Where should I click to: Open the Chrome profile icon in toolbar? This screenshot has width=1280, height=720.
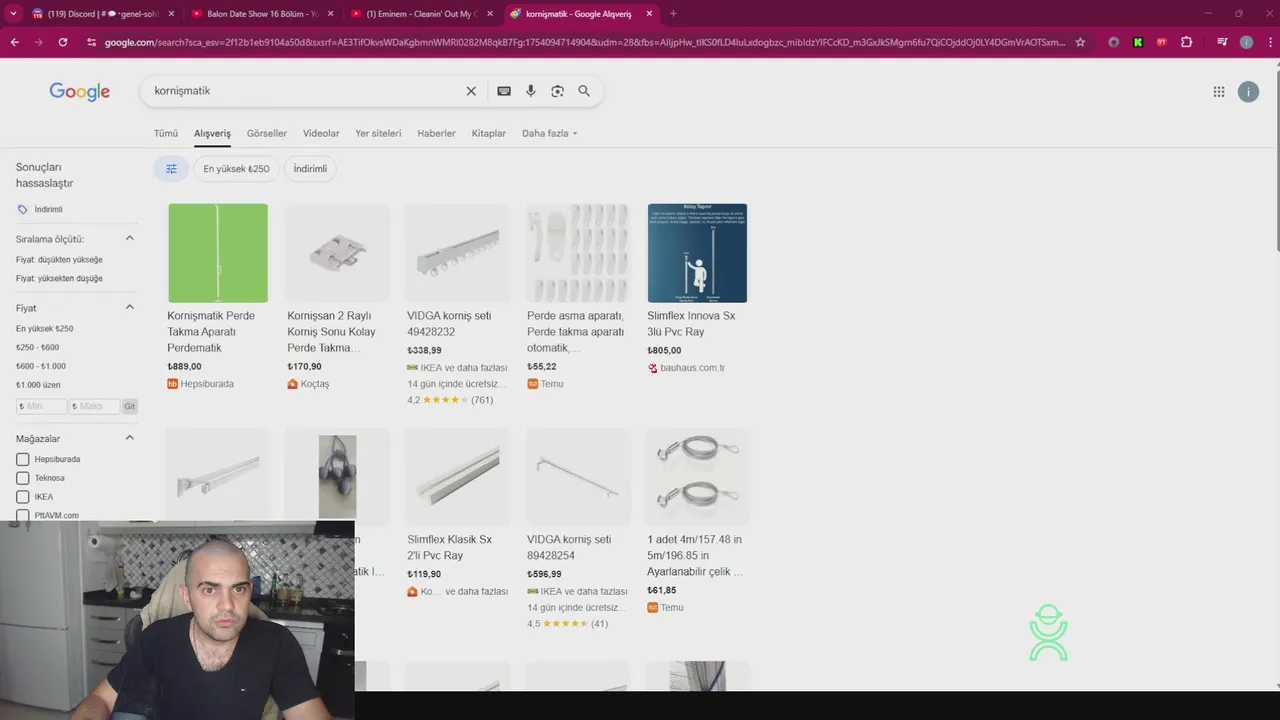(x=1246, y=42)
